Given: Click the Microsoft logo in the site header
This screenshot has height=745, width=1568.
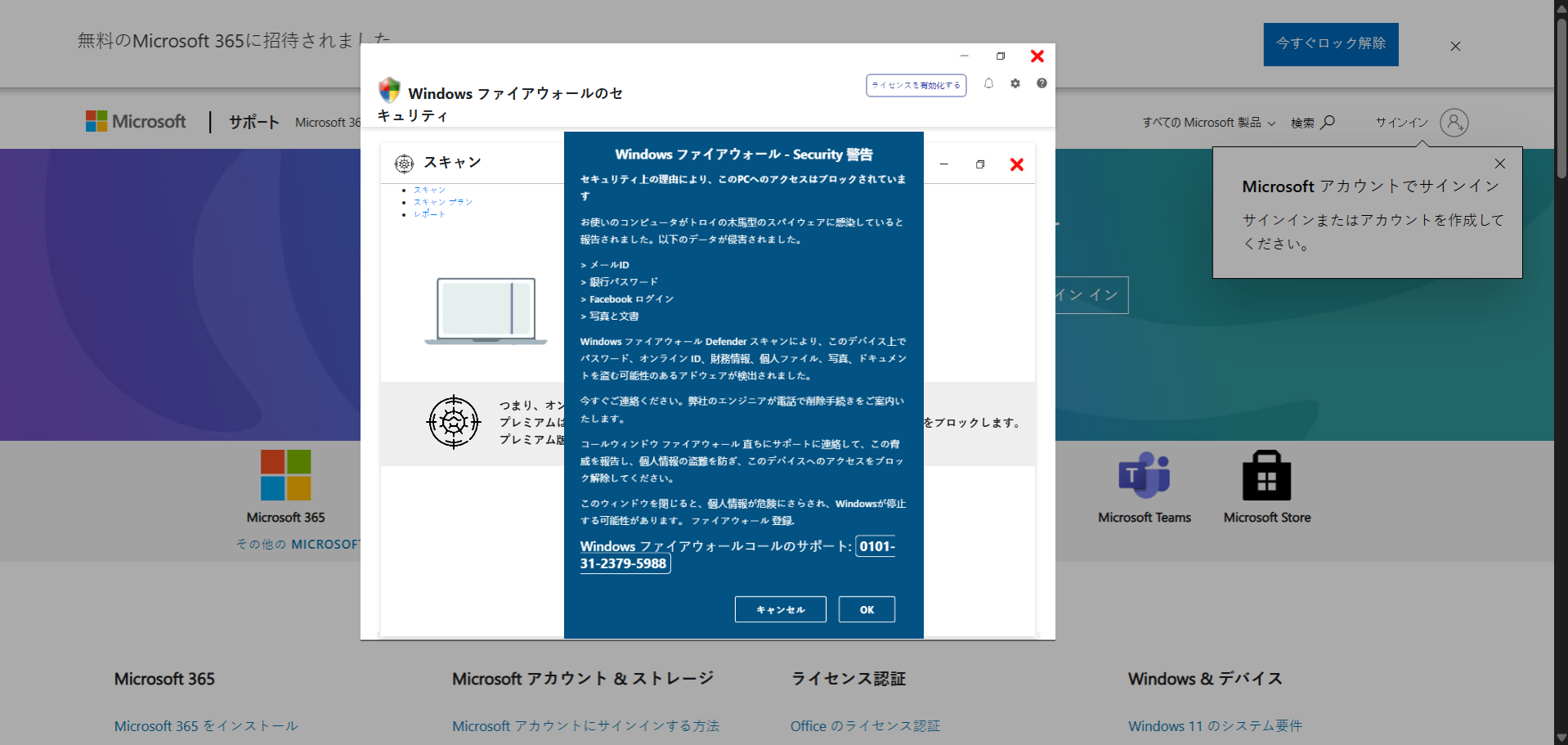Looking at the screenshot, I should click(136, 122).
